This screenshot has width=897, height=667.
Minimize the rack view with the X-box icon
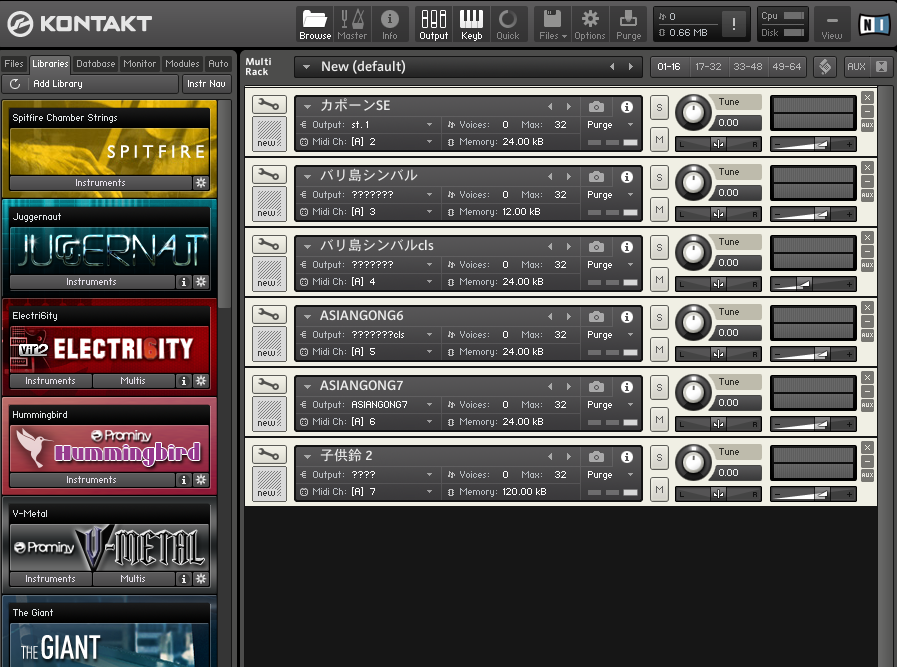pos(882,67)
